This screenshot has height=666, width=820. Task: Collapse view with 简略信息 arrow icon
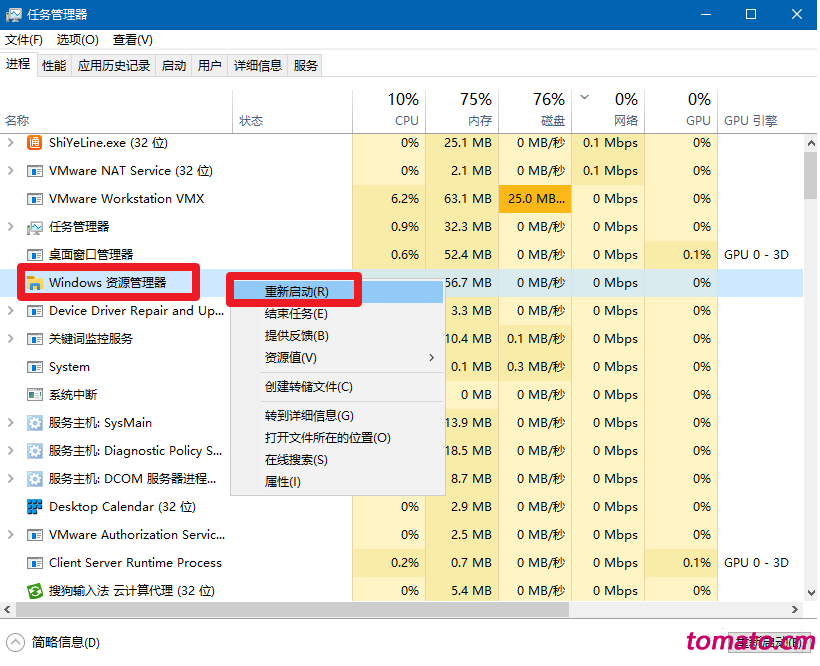tap(15, 642)
